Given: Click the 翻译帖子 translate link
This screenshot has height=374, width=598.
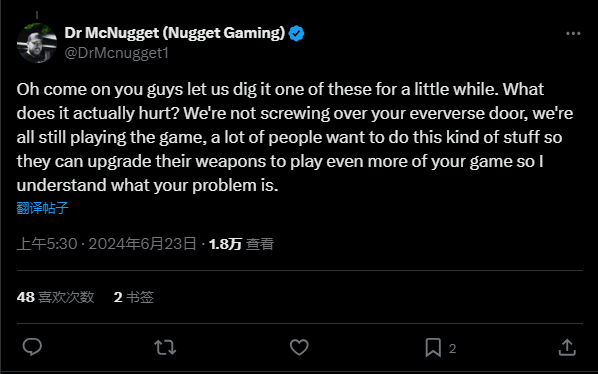Looking at the screenshot, I should (x=42, y=208).
